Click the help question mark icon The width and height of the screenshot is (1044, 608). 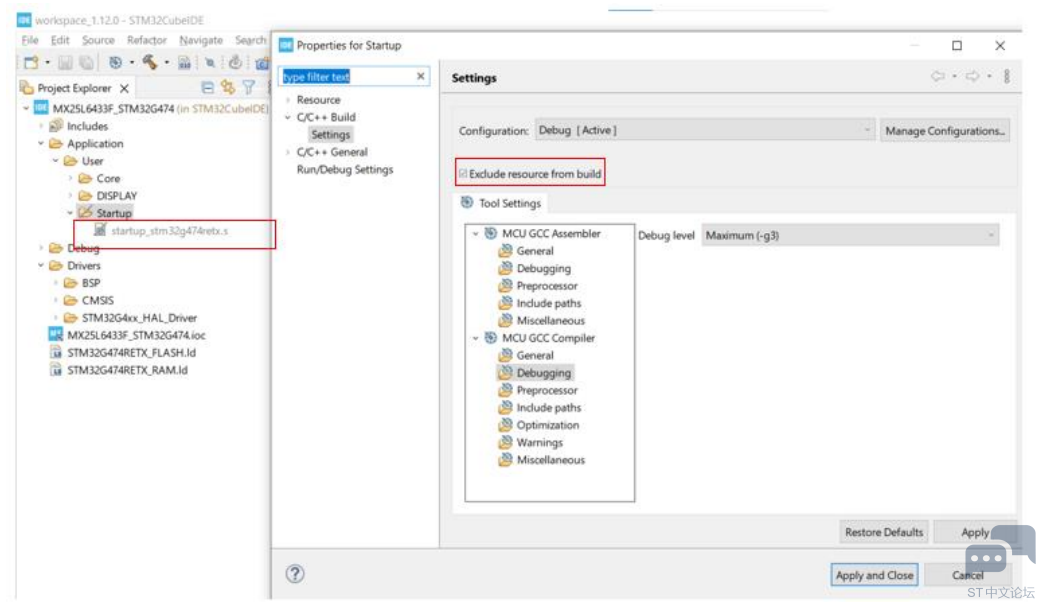[295, 573]
